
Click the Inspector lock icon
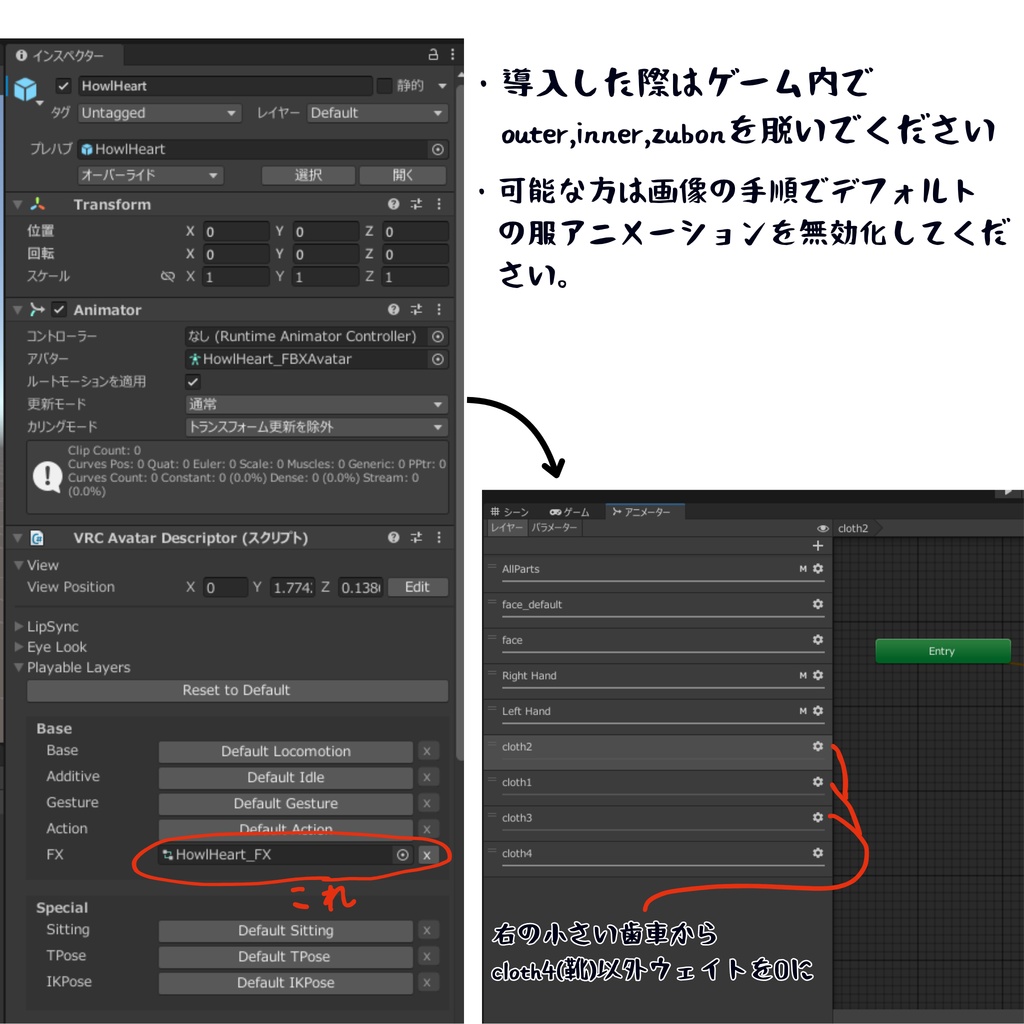pos(433,55)
